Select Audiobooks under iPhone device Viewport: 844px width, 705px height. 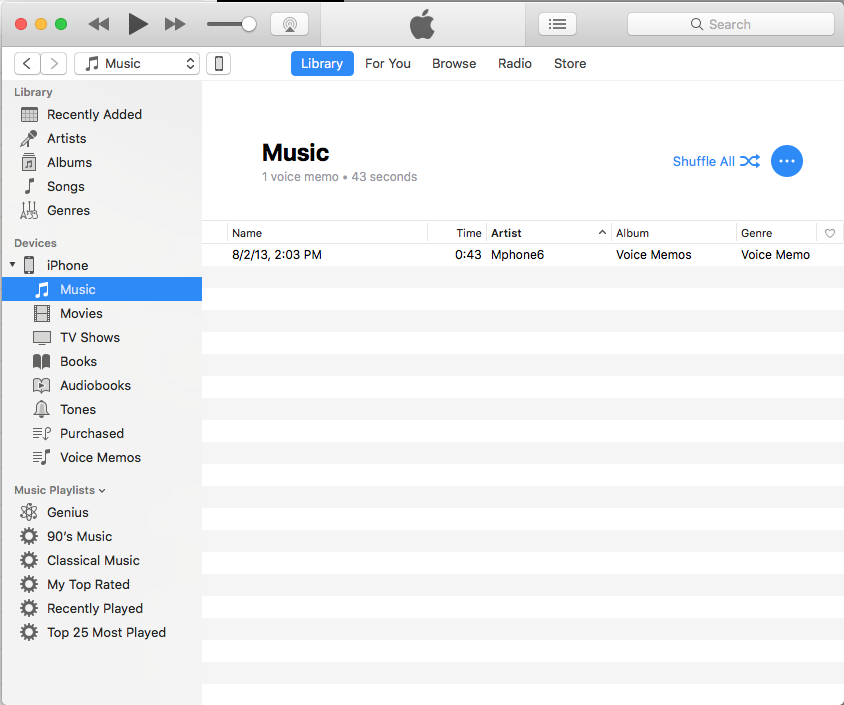pos(102,385)
